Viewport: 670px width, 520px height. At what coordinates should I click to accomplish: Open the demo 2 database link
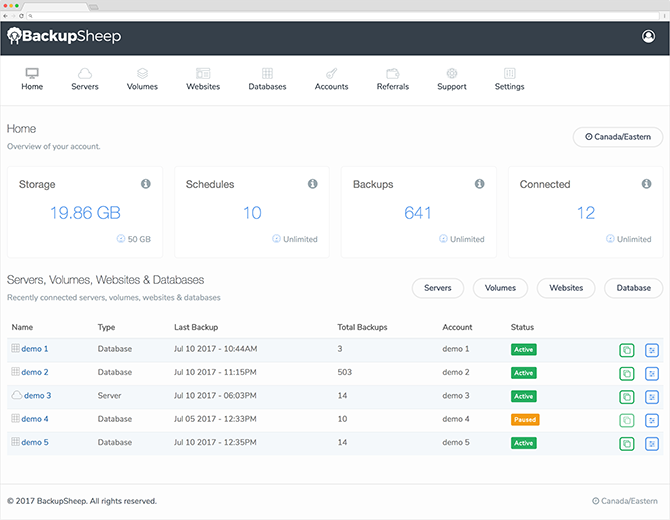click(35, 372)
